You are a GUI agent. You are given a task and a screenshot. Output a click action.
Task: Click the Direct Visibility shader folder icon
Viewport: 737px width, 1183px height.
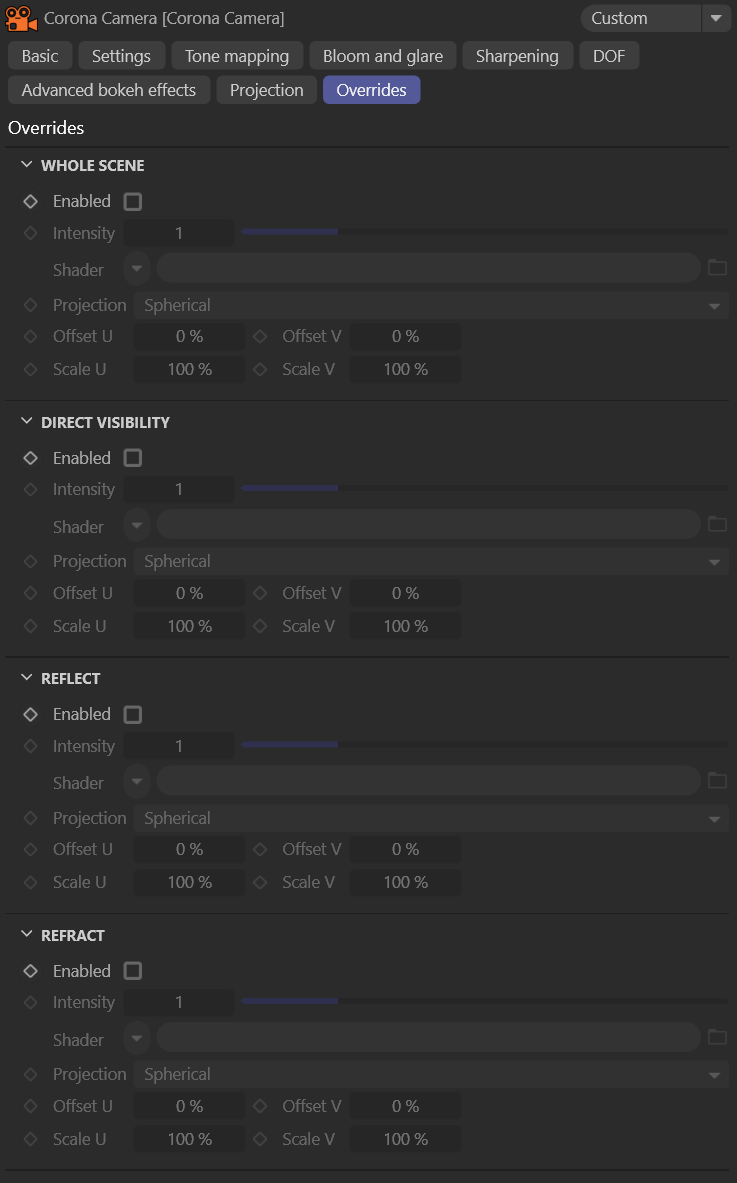717,524
